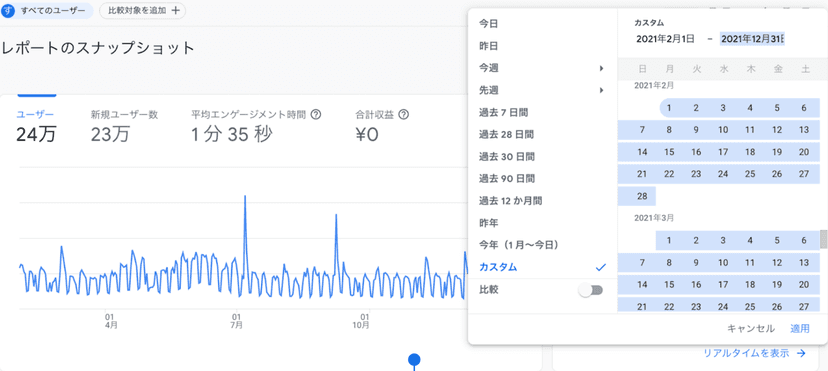
Task: Click the すべてのユーザー segment chip
Action: point(47,11)
